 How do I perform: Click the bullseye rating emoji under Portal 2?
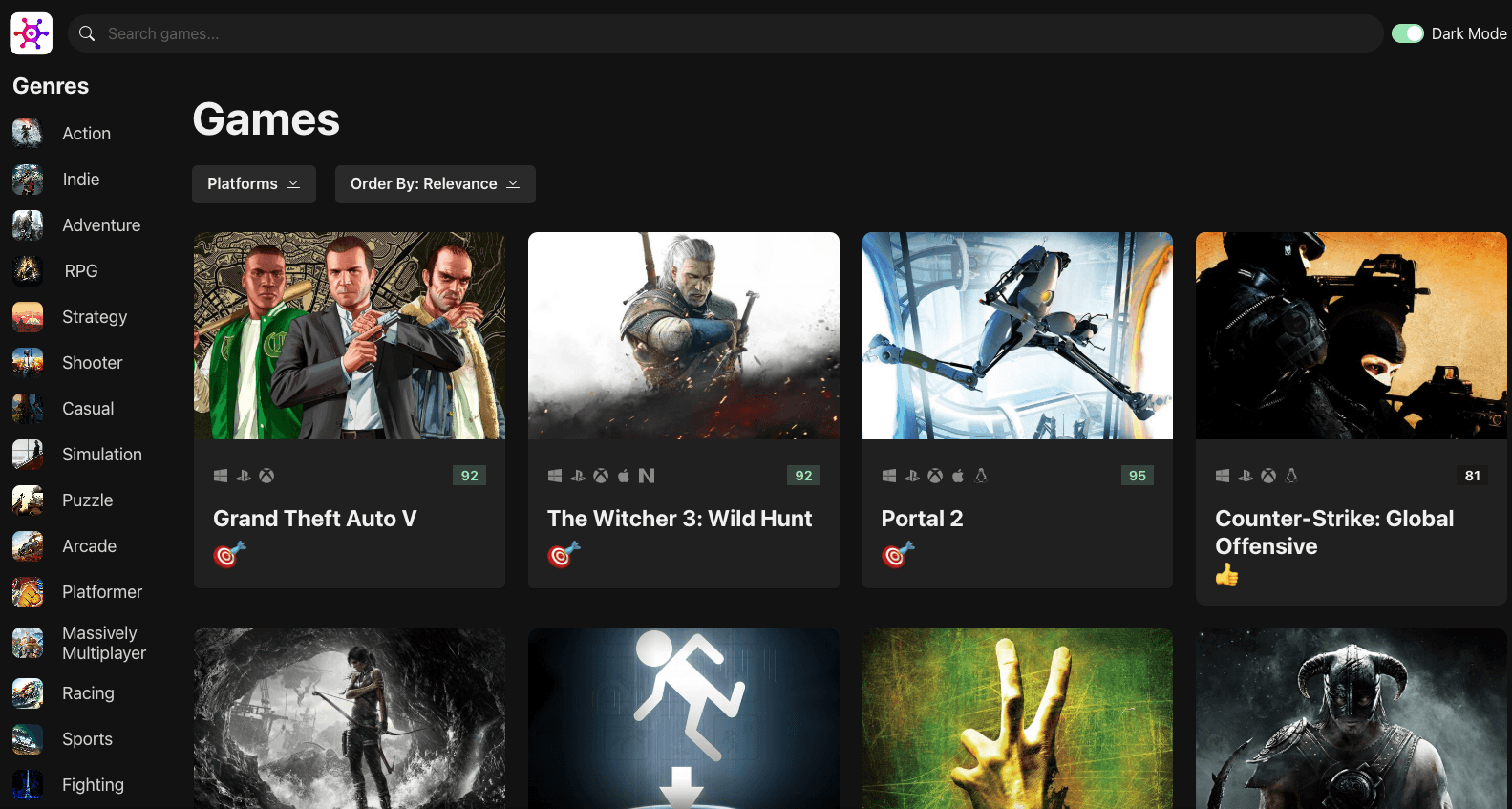[897, 554]
